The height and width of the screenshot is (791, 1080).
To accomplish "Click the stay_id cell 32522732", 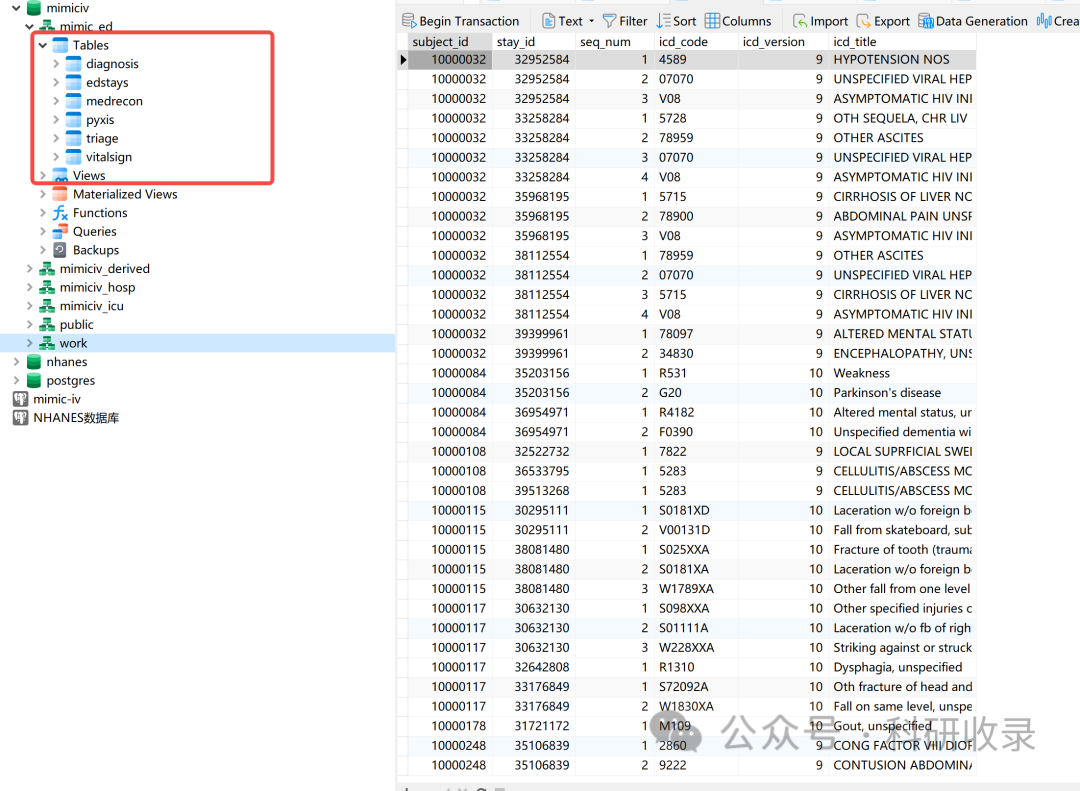I will click(x=533, y=451).
